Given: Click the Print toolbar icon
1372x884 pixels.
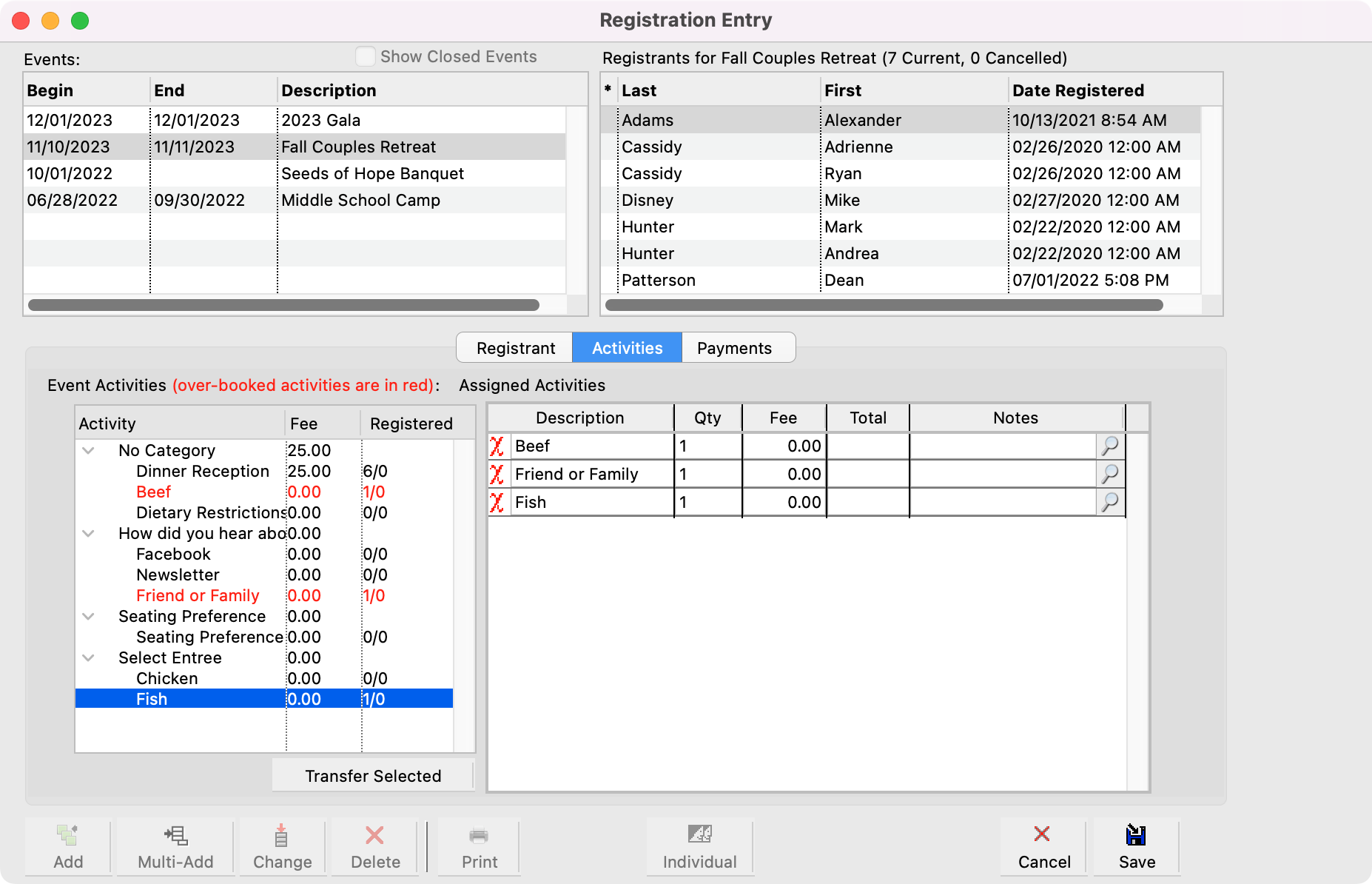Looking at the screenshot, I should [479, 836].
